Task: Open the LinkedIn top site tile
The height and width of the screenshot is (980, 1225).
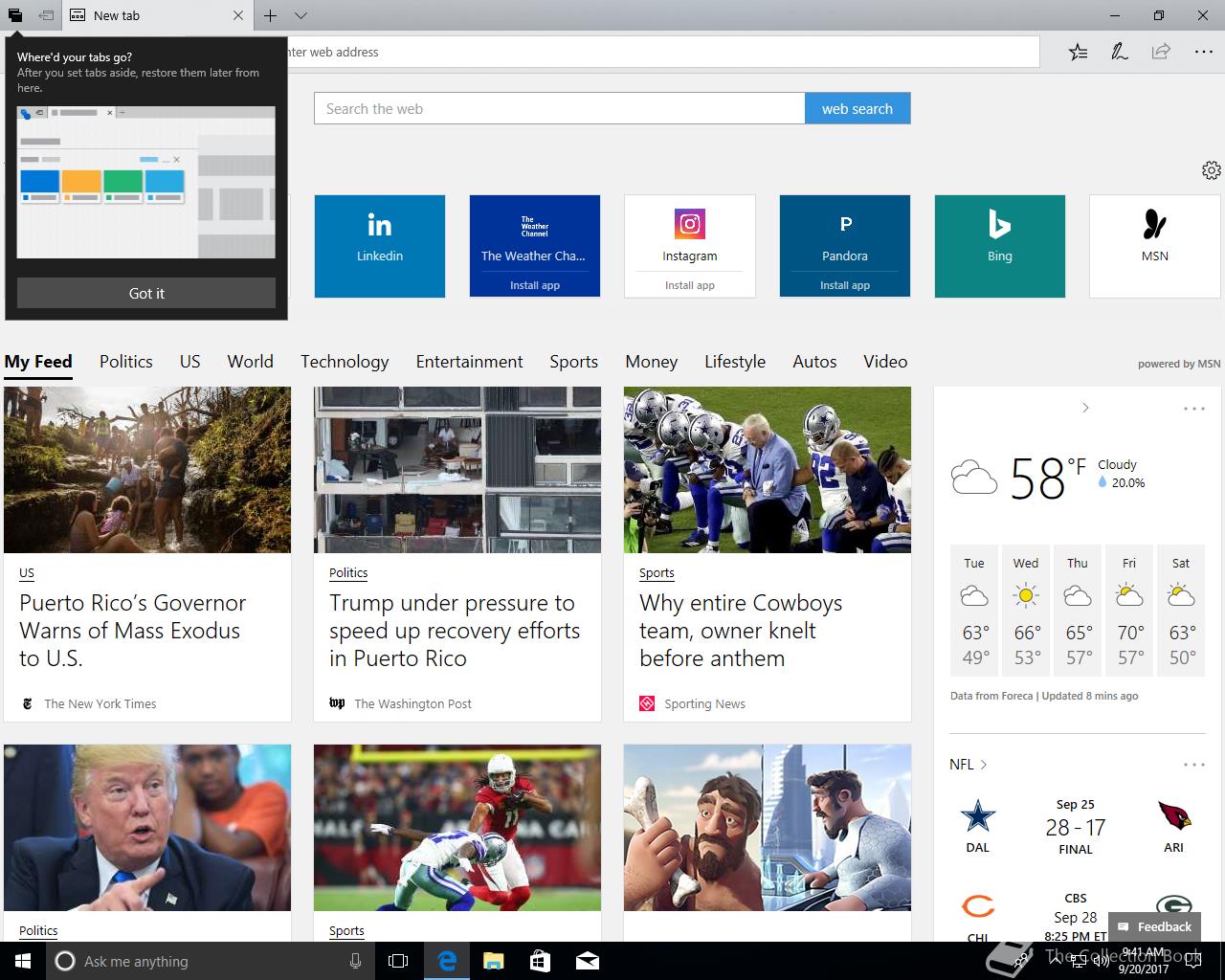Action: coord(380,246)
